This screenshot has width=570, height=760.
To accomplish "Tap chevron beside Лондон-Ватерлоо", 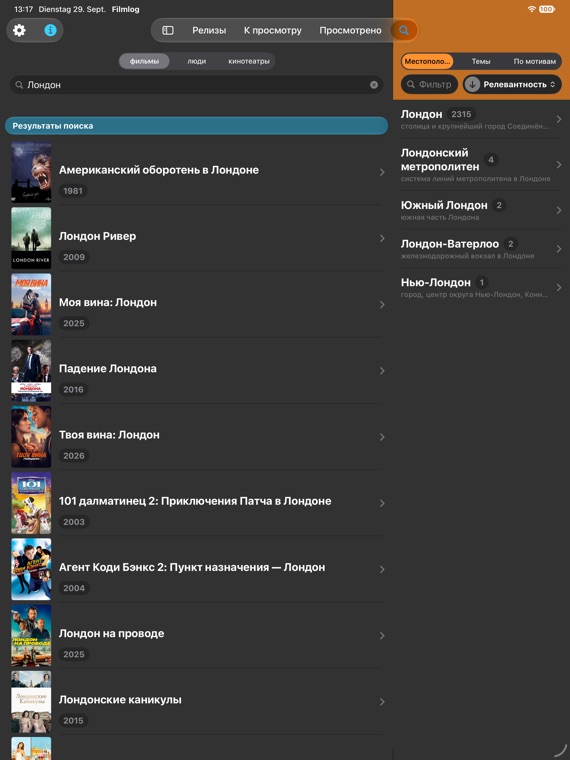I will pos(559,249).
